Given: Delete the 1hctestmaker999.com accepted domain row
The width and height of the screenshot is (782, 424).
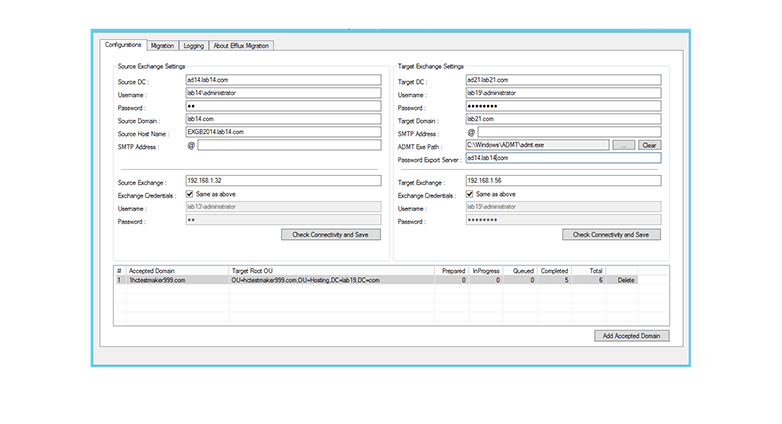Looking at the screenshot, I should (626, 280).
